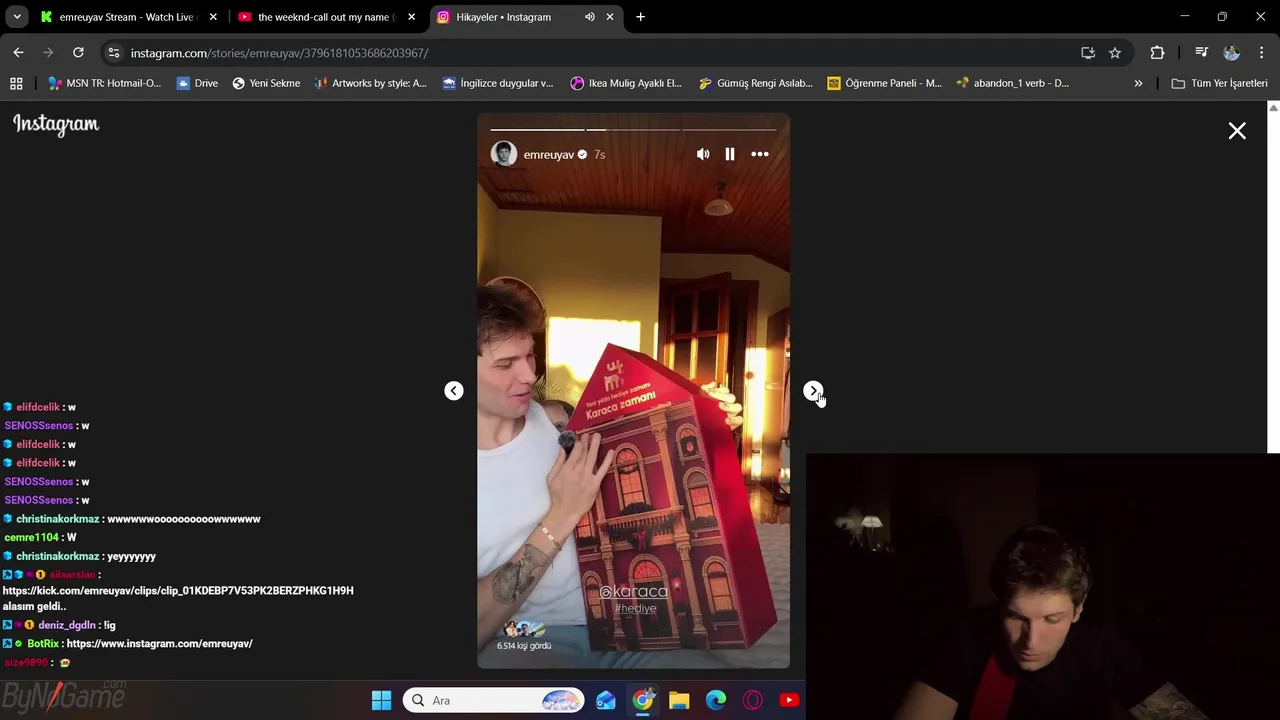This screenshot has height=720, width=1280.
Task: Open Chrome extensions puzzle icon
Action: tap(1157, 53)
